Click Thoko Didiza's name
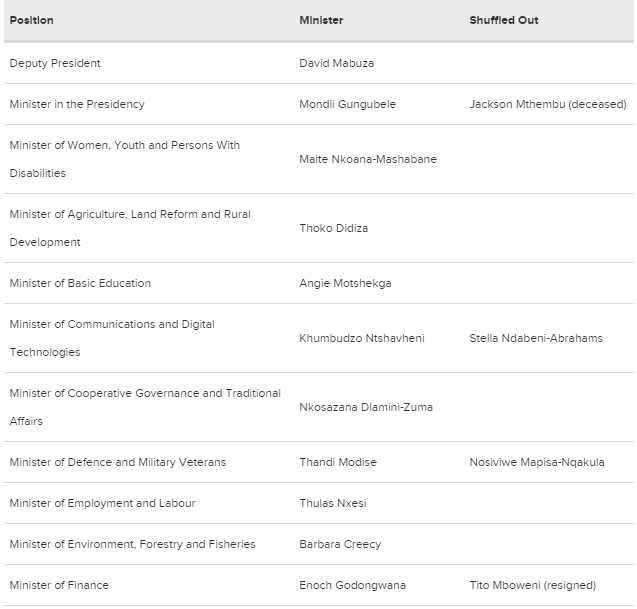Screen dimensions: 637x609 tap(334, 228)
